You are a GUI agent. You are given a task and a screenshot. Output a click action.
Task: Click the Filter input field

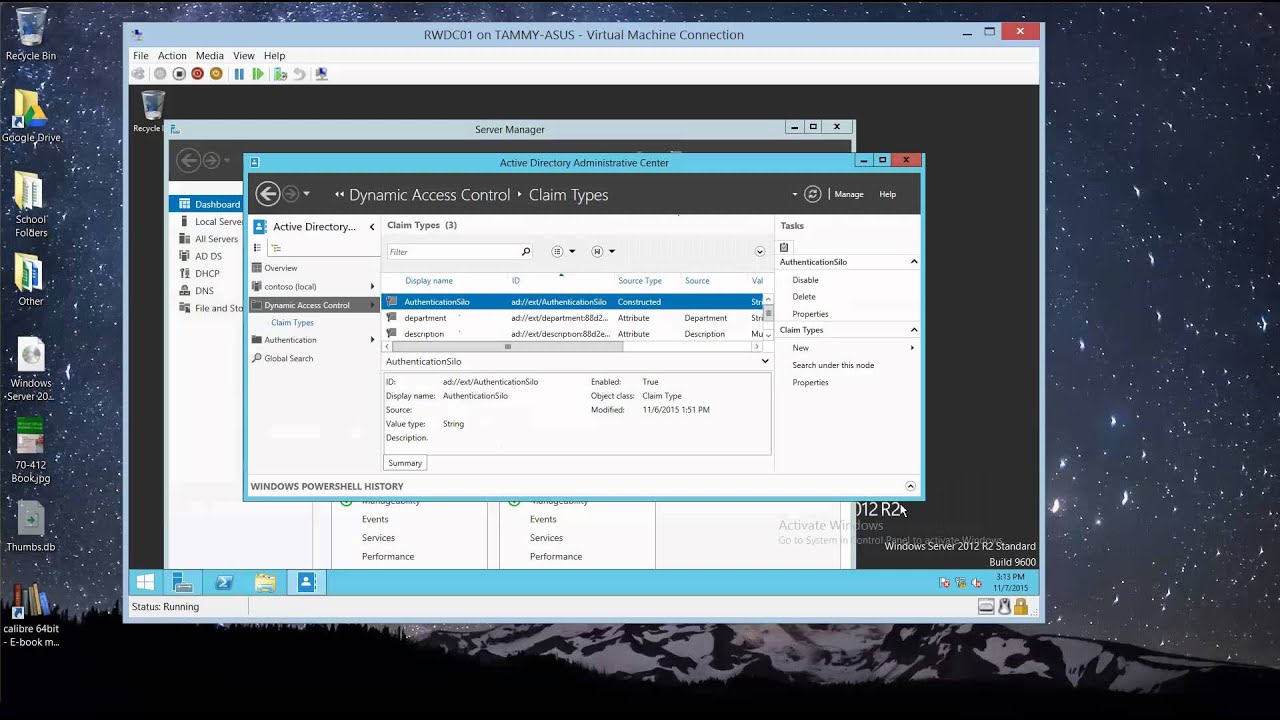point(452,252)
